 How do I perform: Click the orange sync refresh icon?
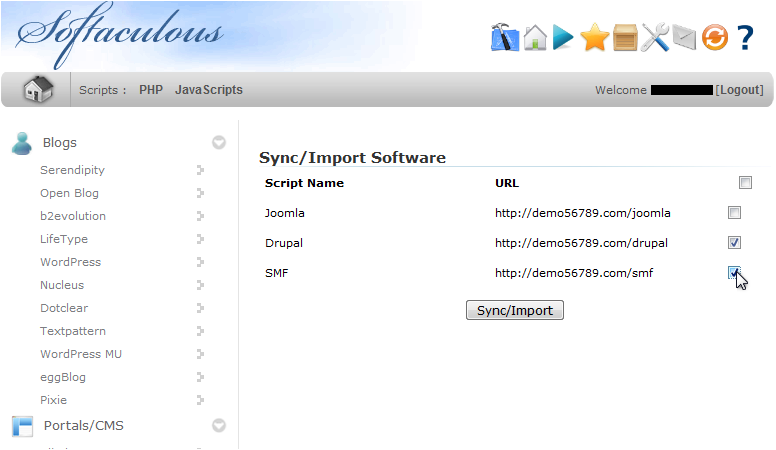(x=715, y=38)
